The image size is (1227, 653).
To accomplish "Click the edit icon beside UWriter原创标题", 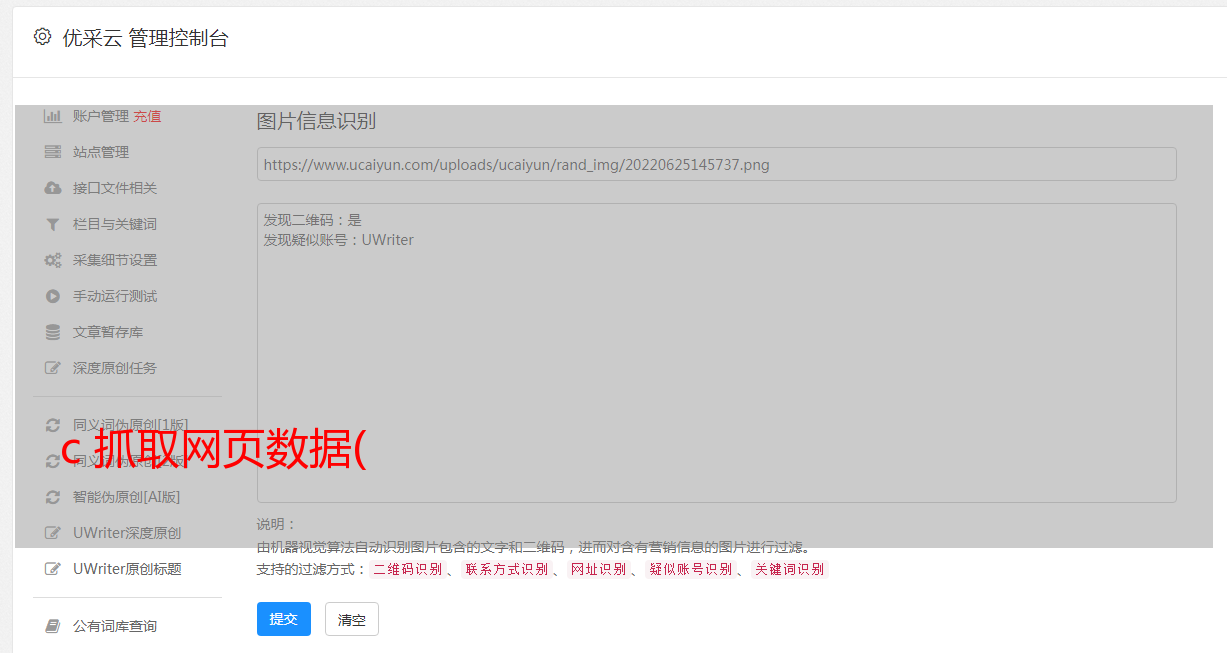I will [x=53, y=569].
